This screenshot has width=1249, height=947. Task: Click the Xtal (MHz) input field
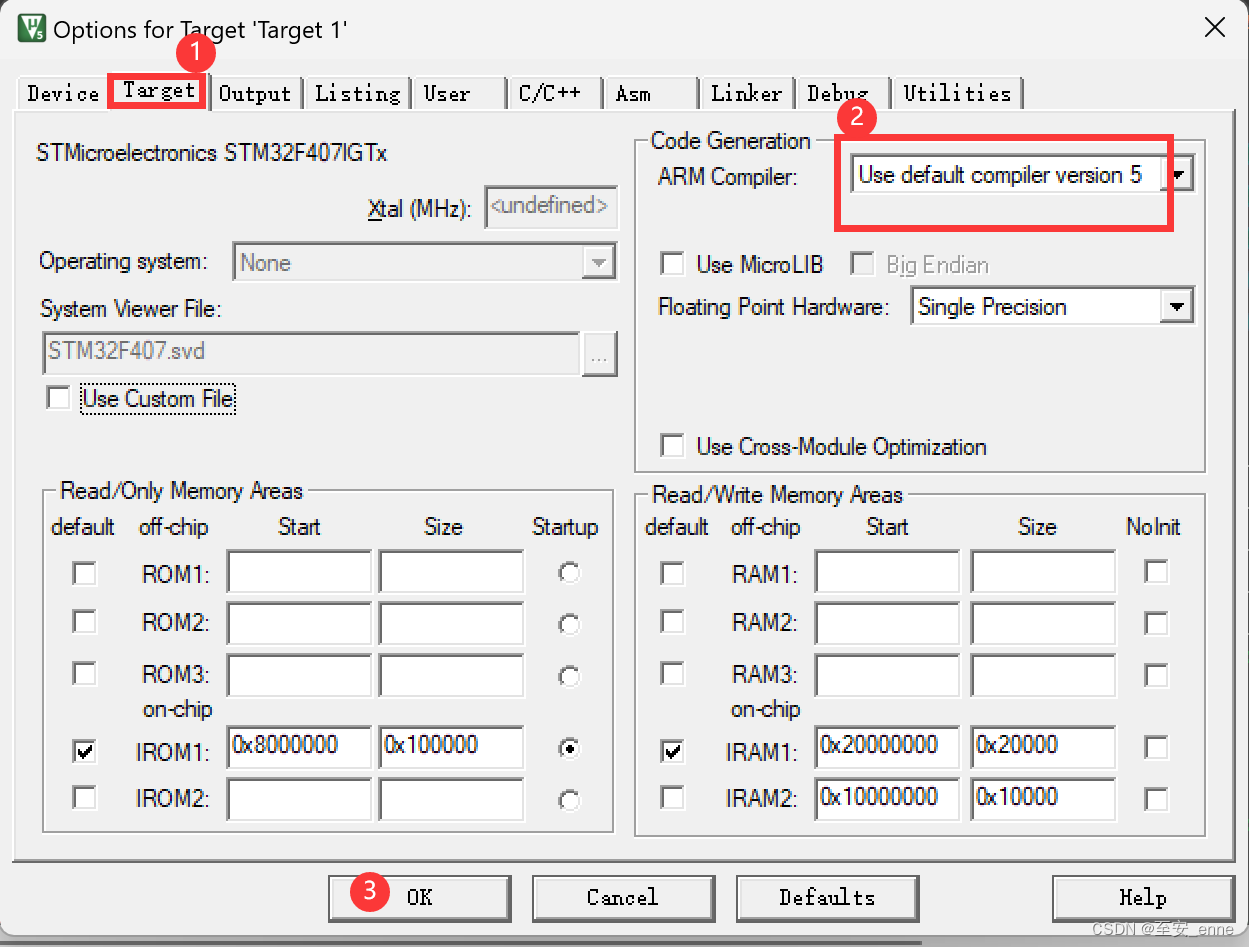(x=551, y=206)
